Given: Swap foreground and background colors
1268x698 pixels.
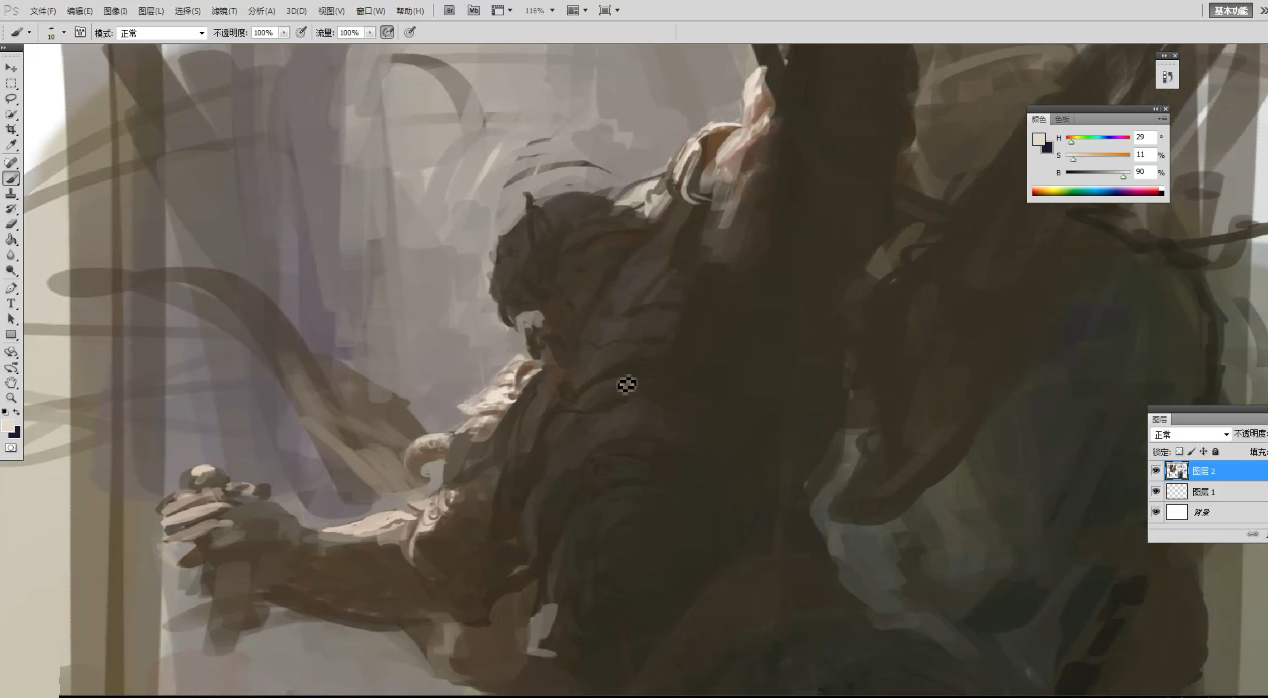Looking at the screenshot, I should tap(17, 412).
